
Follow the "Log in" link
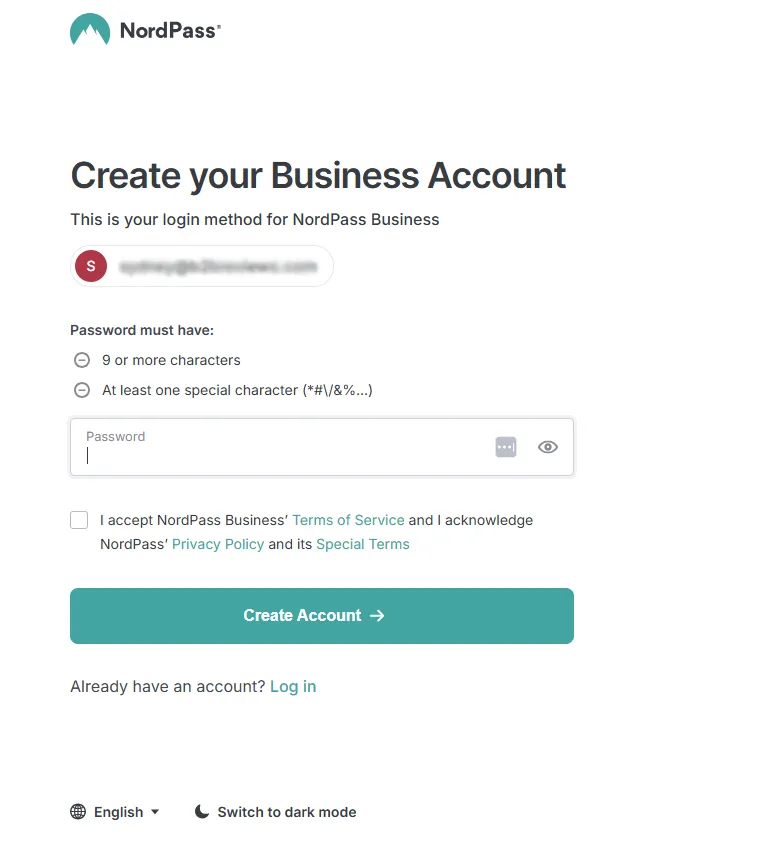[x=293, y=686]
